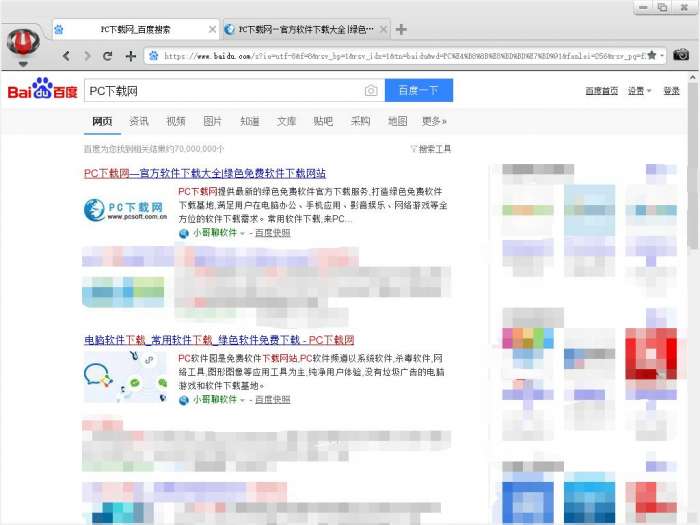Select the 文库 search category
This screenshot has height=525, width=700.
286,121
